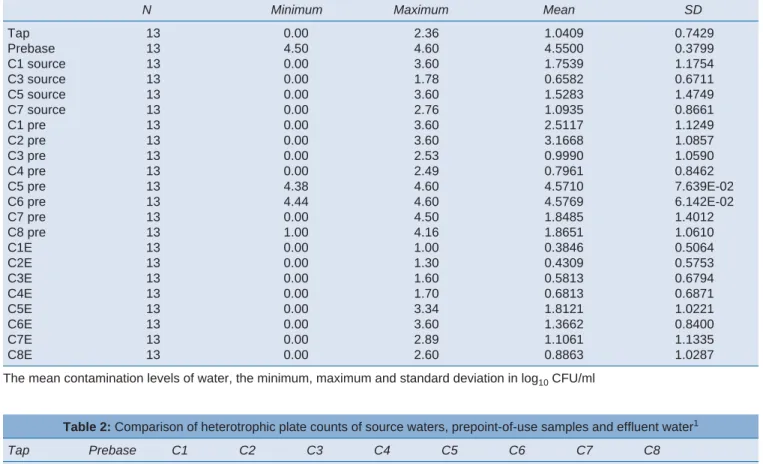Click the 'C7E' row label
Viewport: 763px width, 464px height.
[20, 339]
